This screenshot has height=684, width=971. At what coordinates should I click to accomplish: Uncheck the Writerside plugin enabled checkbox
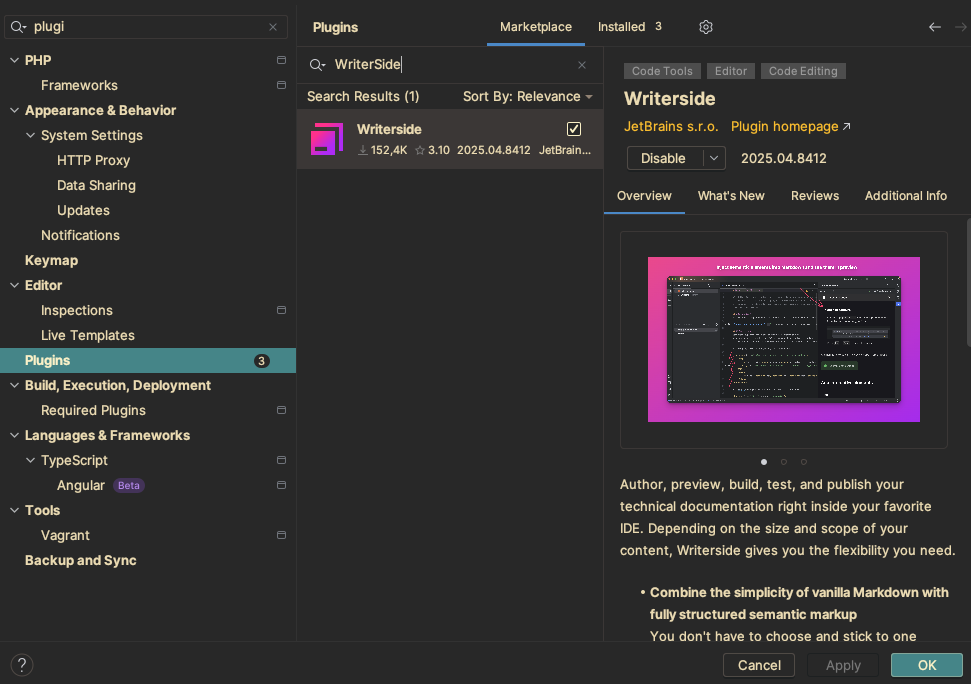click(x=574, y=129)
